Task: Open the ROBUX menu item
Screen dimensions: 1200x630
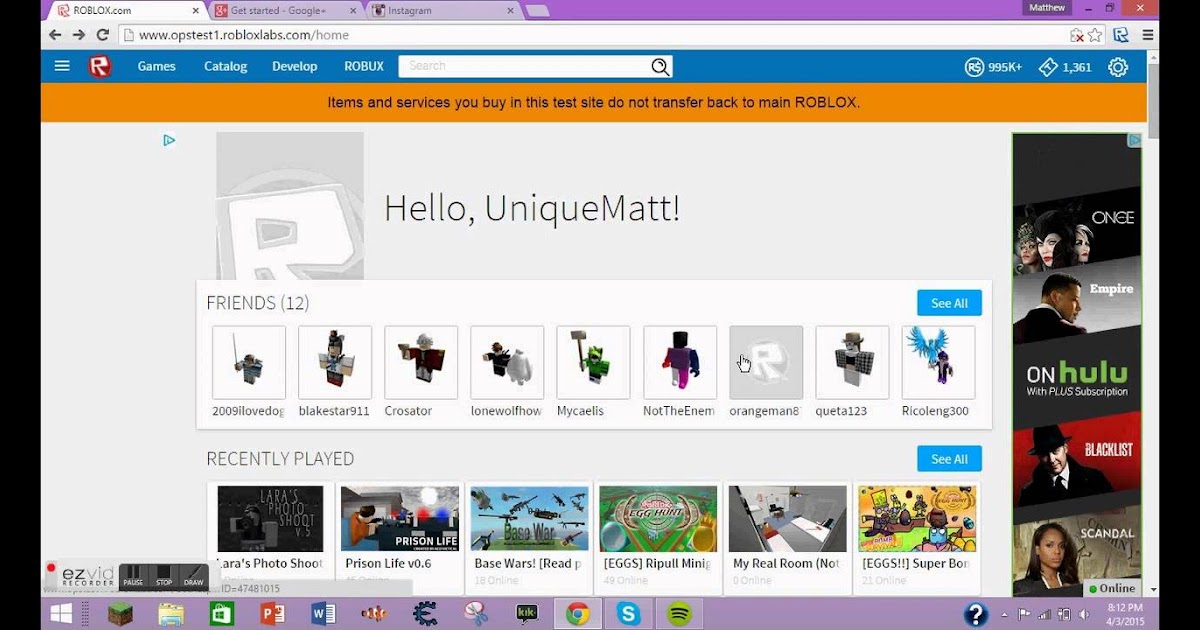Action: pyautogui.click(x=364, y=67)
